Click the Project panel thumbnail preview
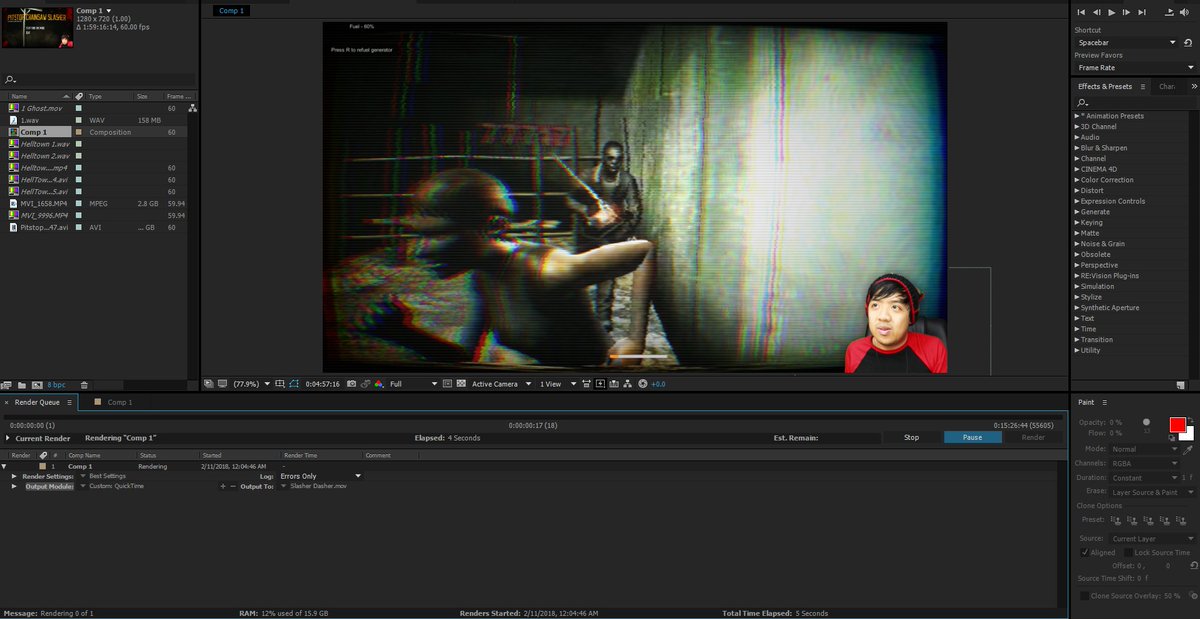1200x619 pixels. pos(37,27)
